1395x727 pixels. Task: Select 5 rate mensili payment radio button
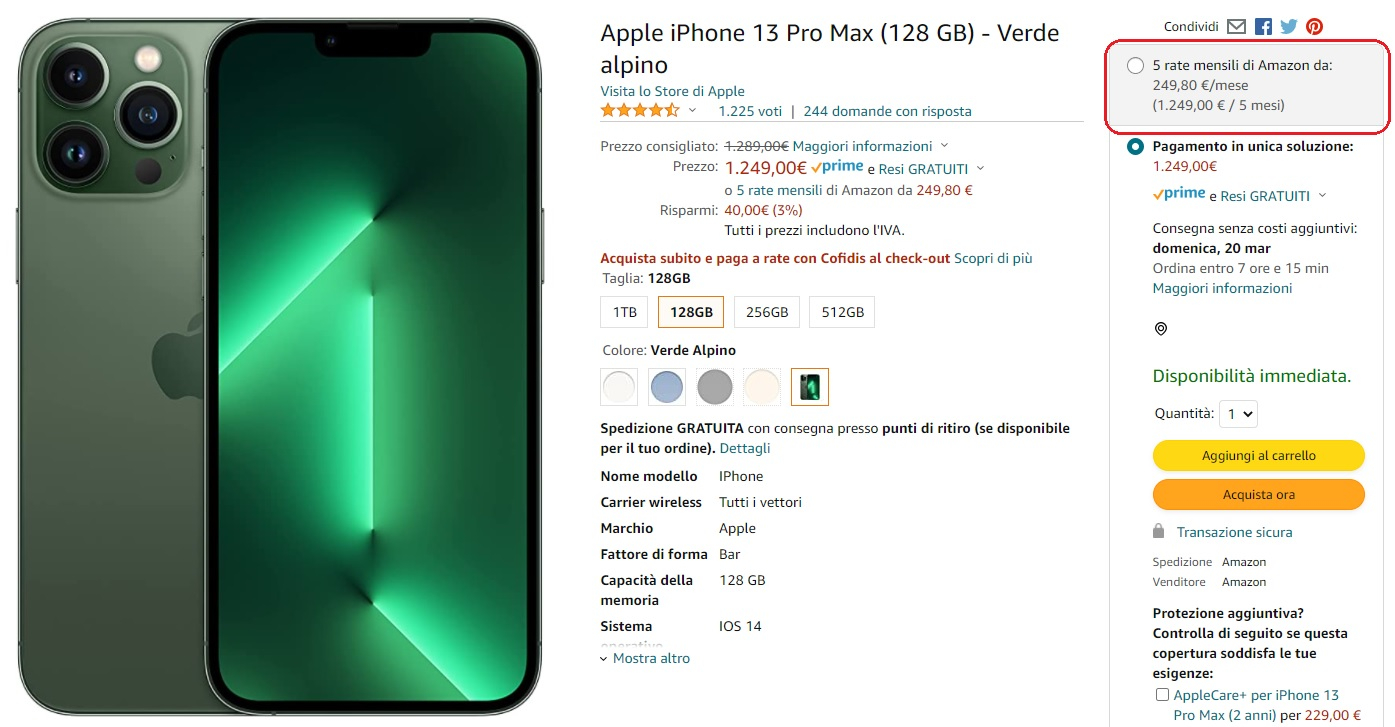[x=1135, y=66]
